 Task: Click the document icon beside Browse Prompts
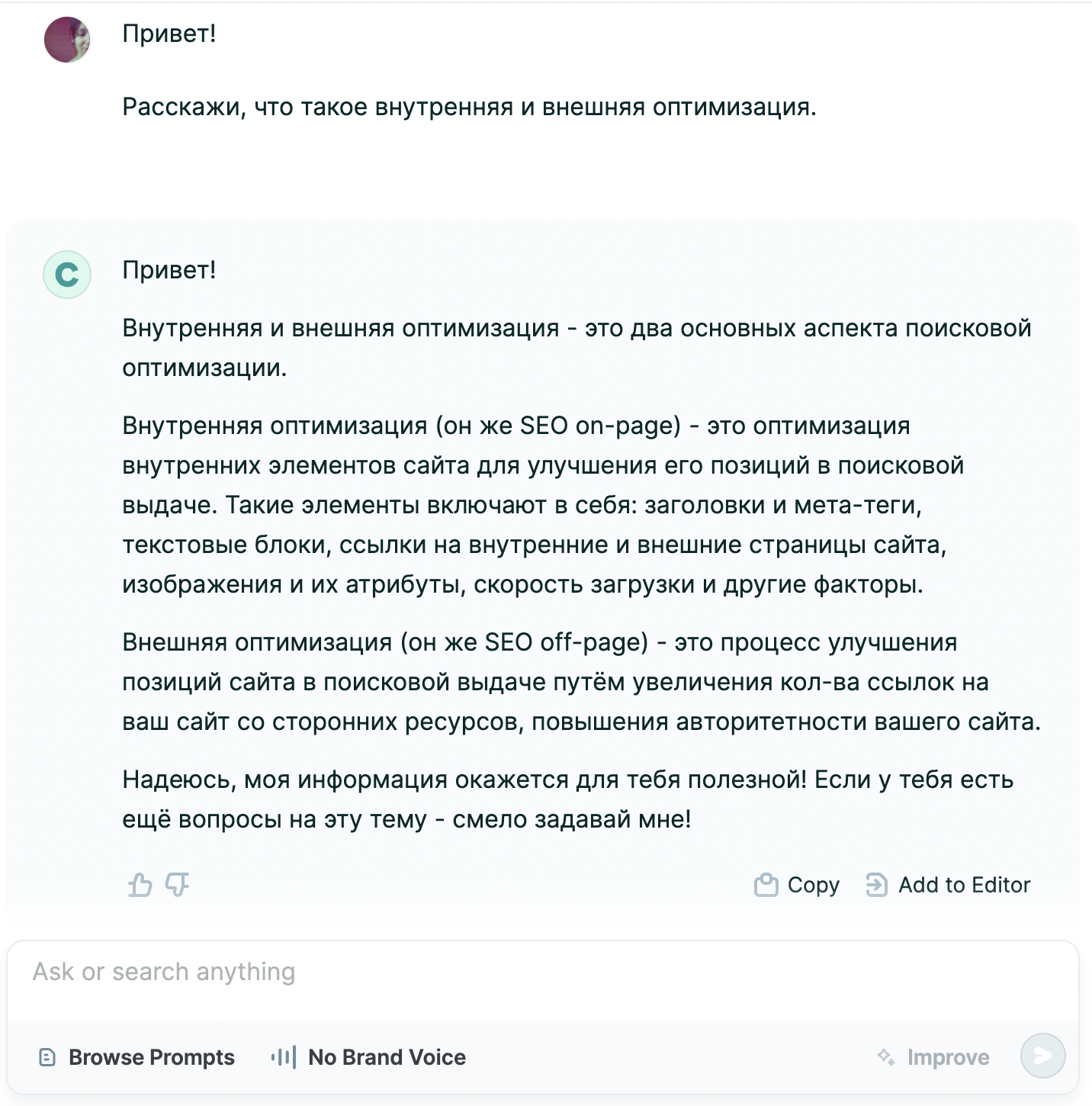click(47, 1057)
